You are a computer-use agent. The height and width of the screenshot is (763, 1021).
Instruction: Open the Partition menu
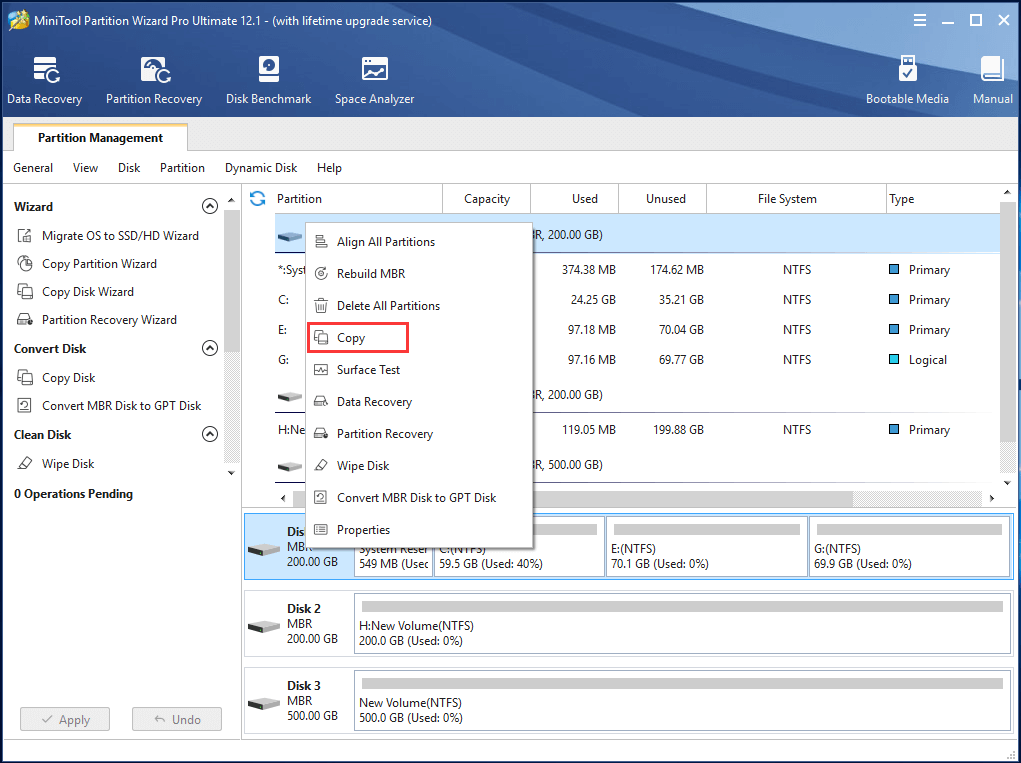[182, 168]
